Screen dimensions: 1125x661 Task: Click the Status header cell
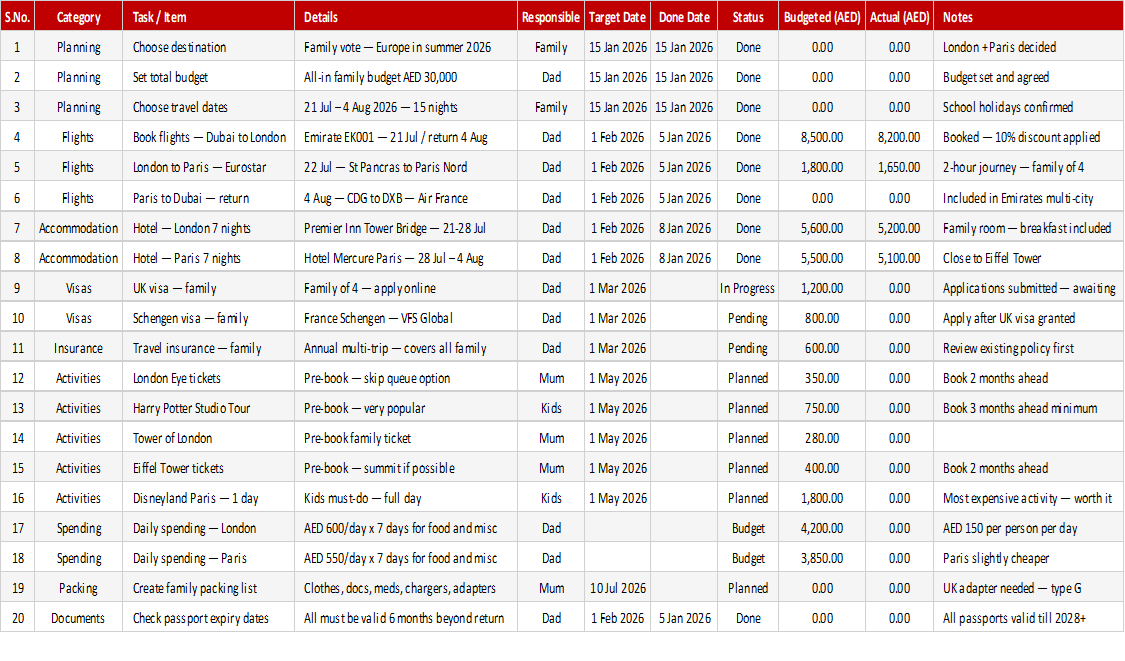tap(748, 17)
